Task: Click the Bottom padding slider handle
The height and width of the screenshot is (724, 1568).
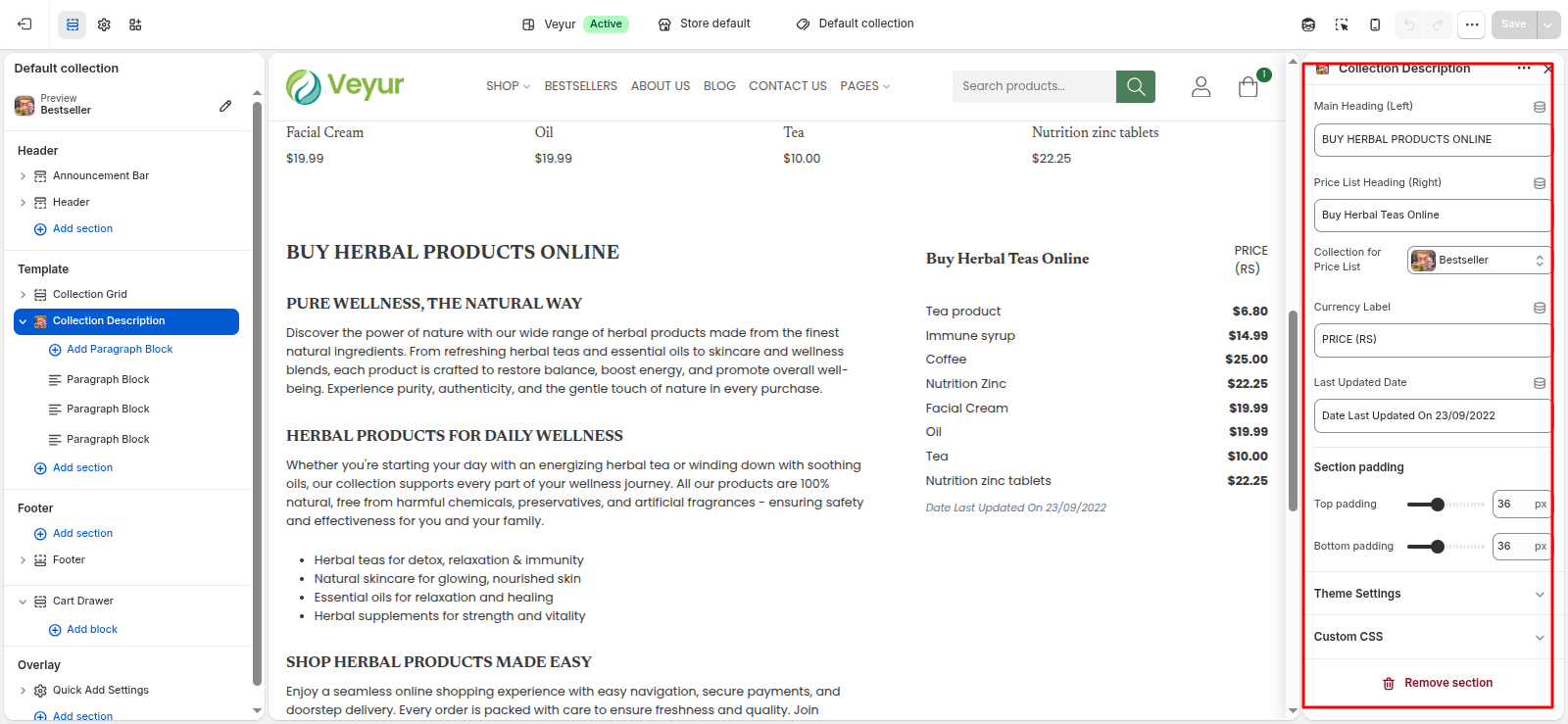Action: point(1438,547)
